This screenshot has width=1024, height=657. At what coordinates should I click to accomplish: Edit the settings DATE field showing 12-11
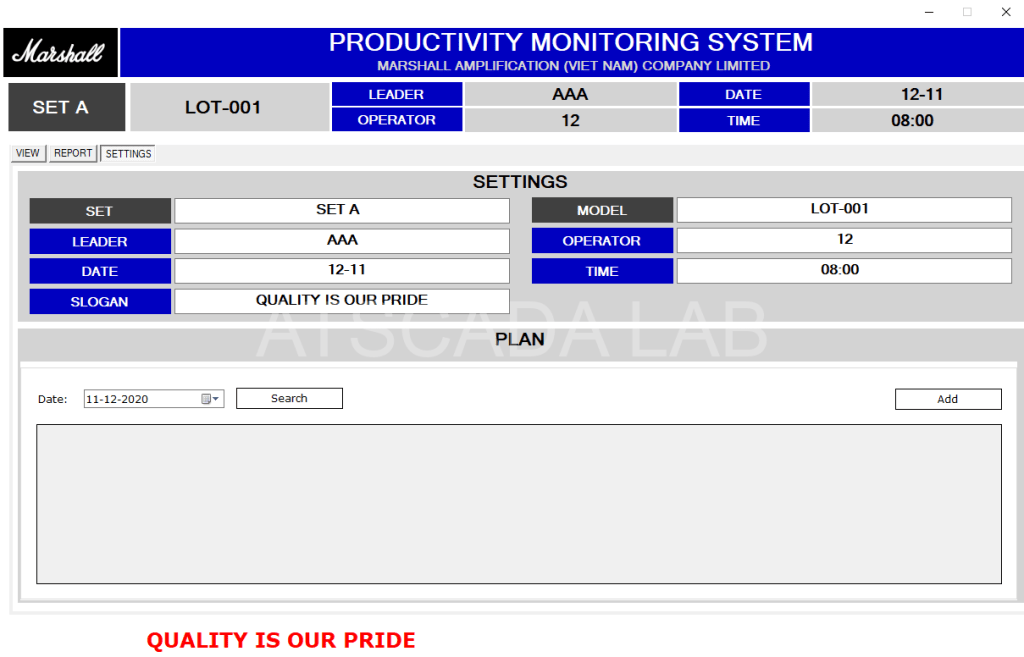342,271
